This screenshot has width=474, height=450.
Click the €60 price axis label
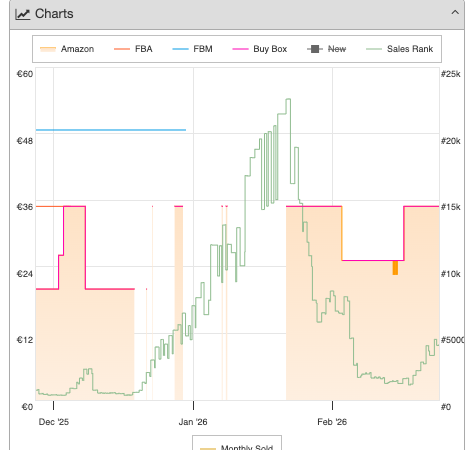point(25,74)
